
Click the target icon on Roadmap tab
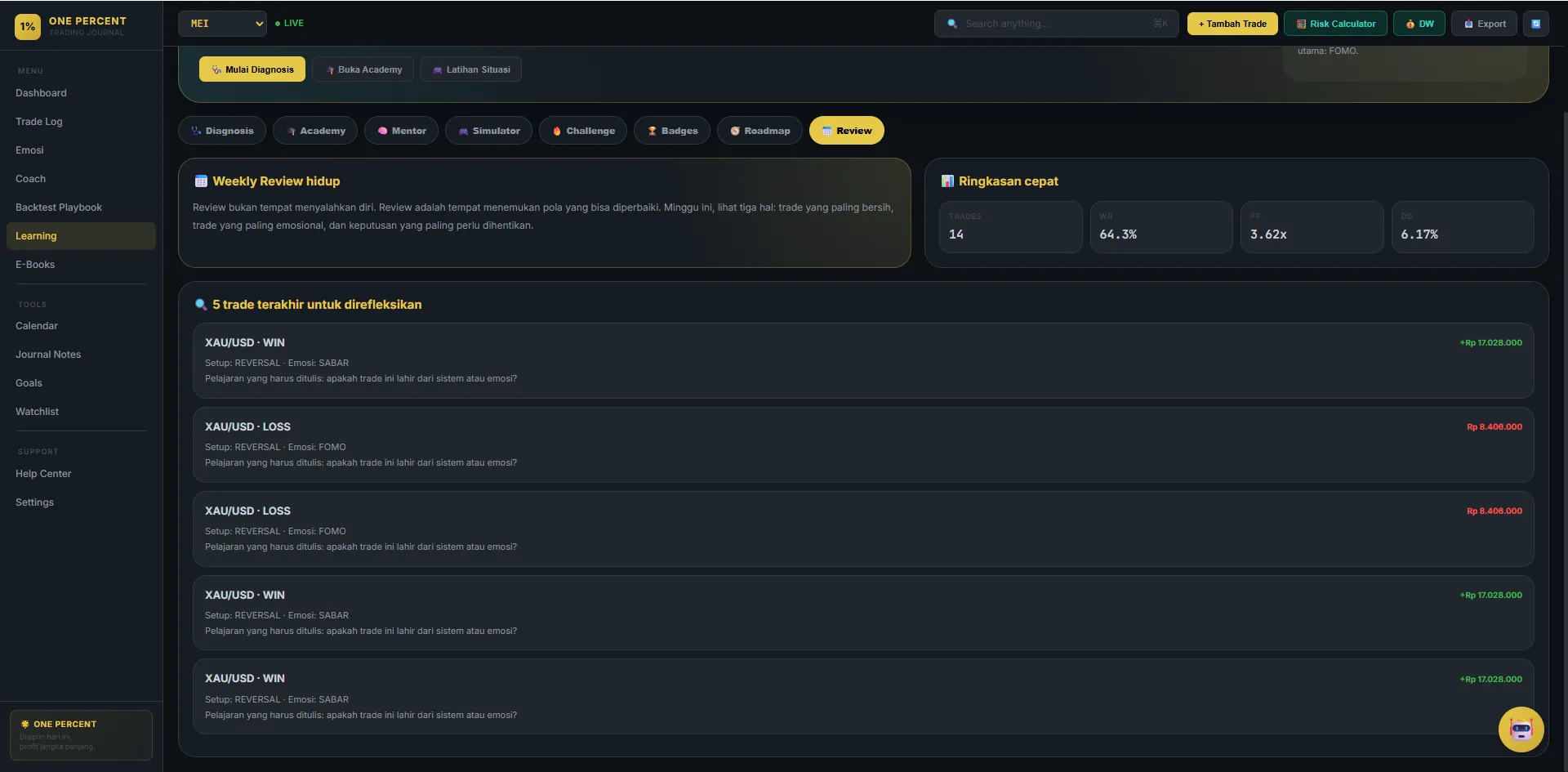coord(735,131)
